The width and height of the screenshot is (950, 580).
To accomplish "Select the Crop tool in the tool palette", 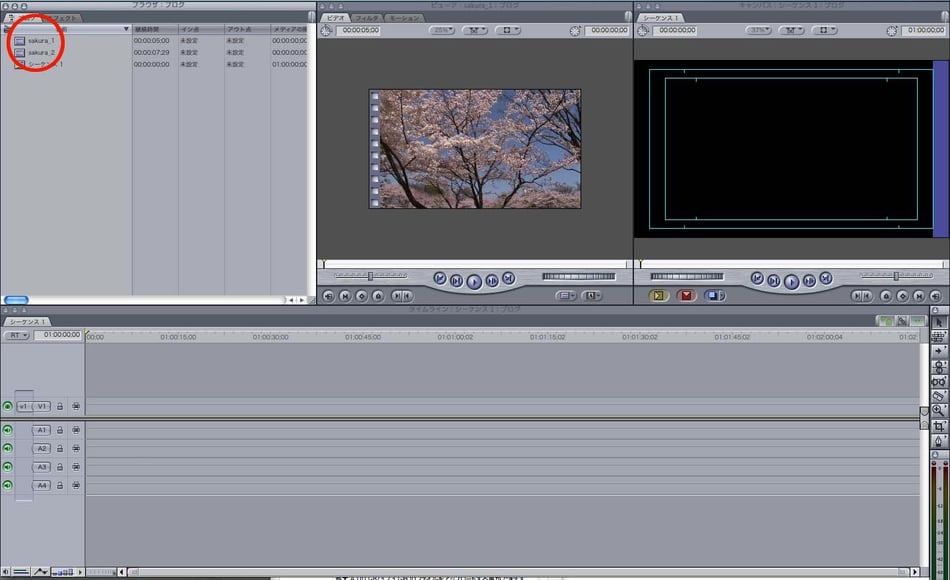I will 939,426.
